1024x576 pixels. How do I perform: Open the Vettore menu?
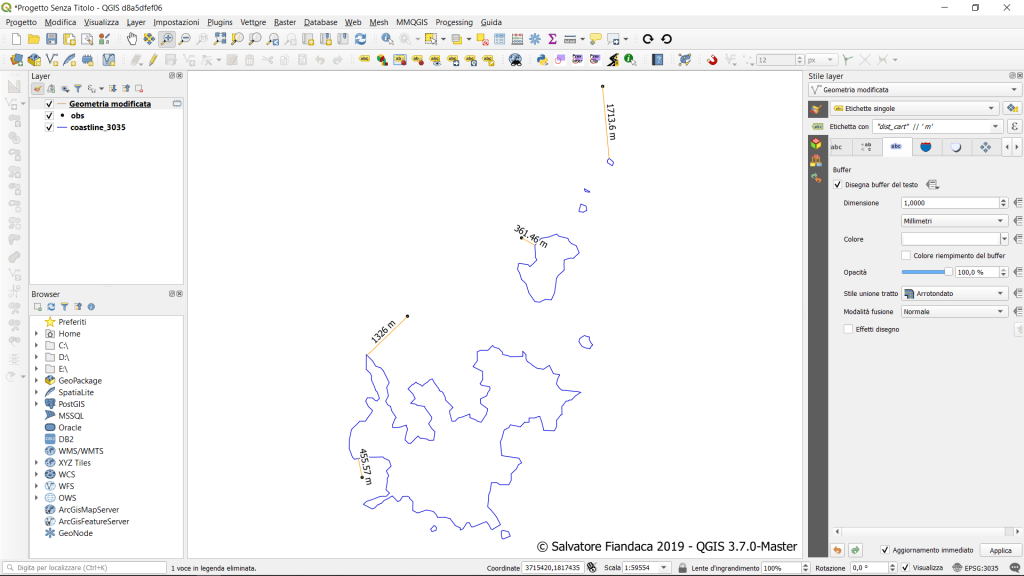(252, 22)
